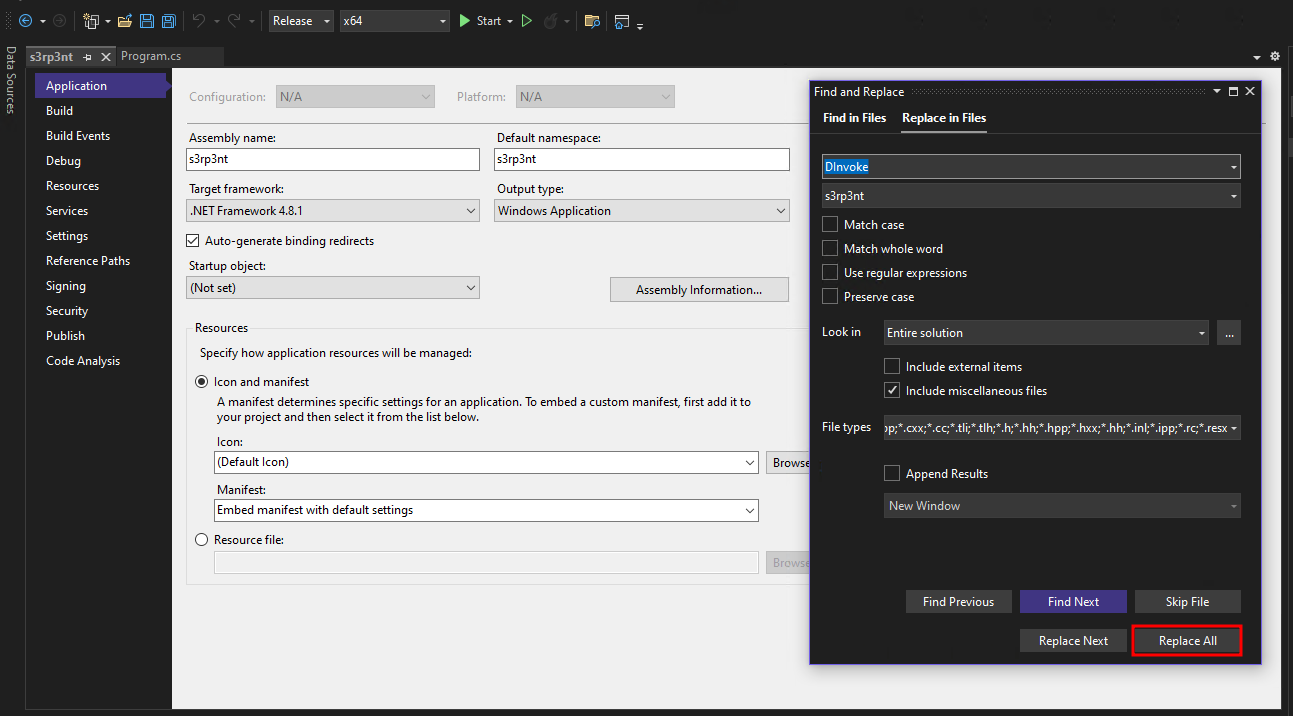Expand the s3rp3nt replace term history
Screen dimensions: 1293x716
pyautogui.click(x=1234, y=196)
